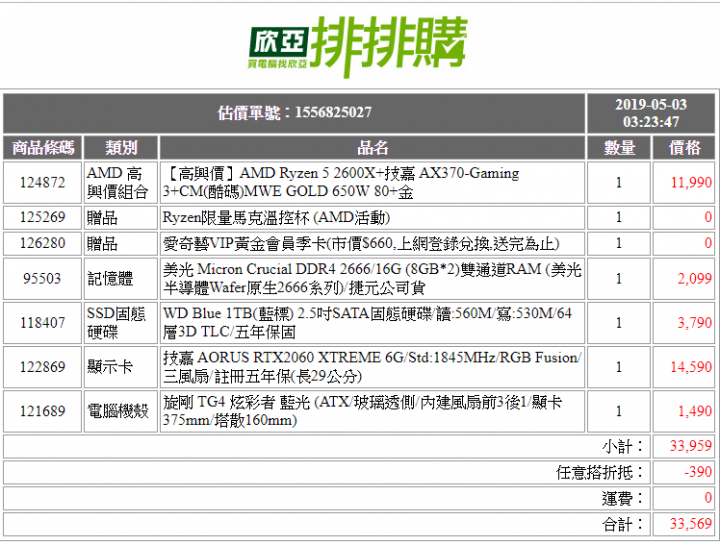Click the price 3,790
The width and height of the screenshot is (720, 545).
(694, 323)
